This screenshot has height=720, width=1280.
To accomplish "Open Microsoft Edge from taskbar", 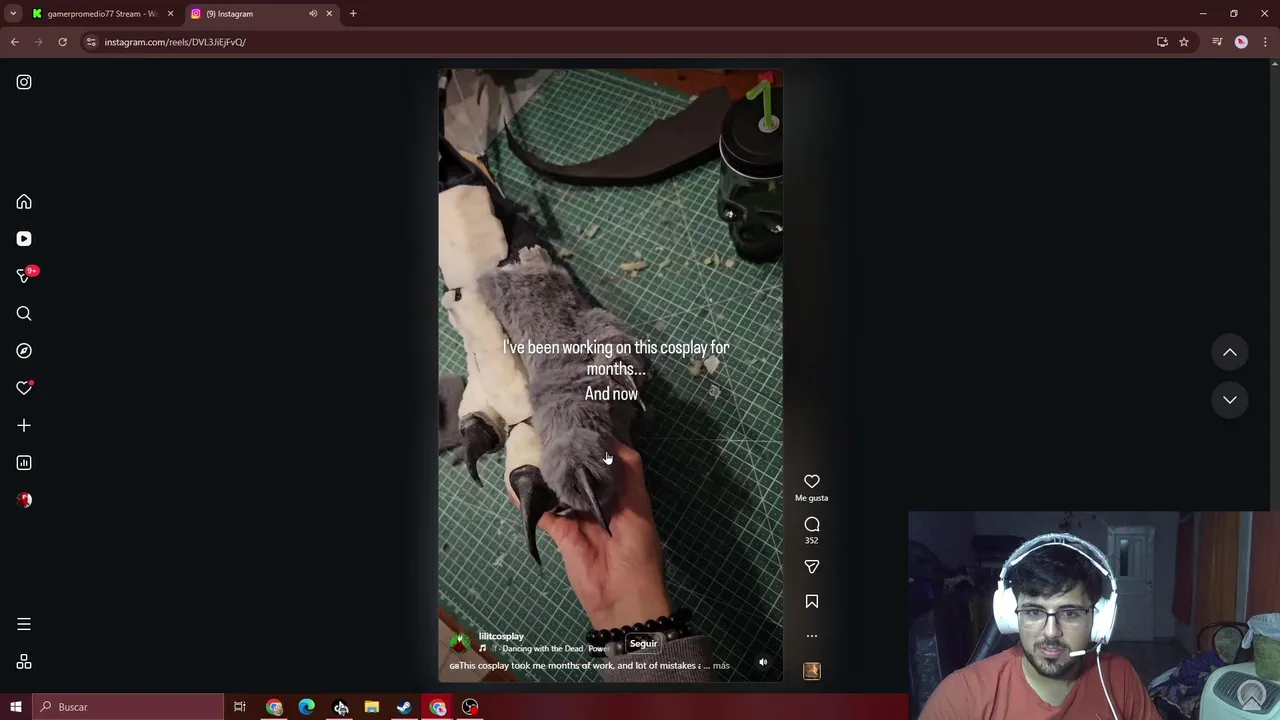I will (x=307, y=707).
